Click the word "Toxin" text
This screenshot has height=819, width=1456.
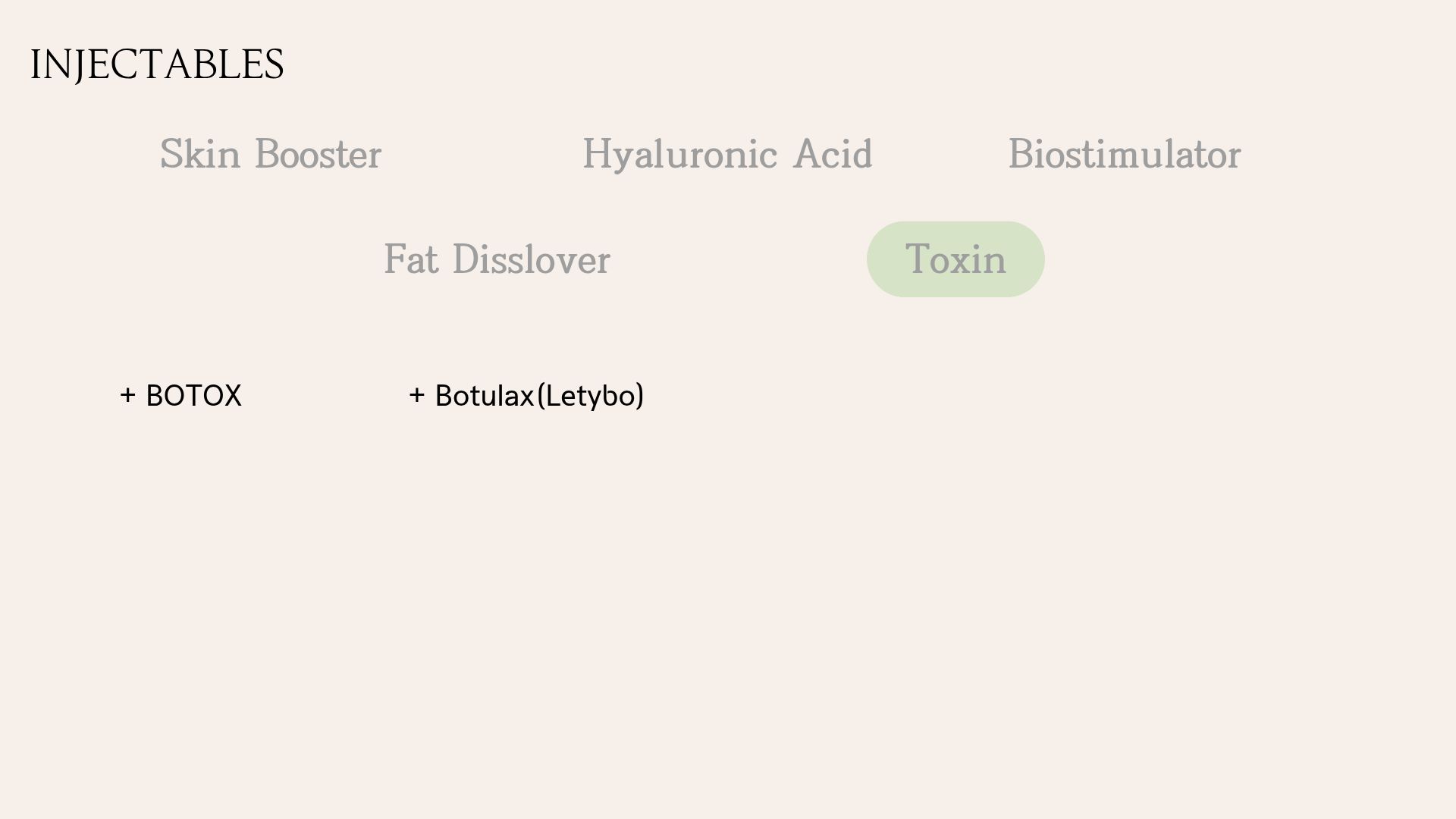pyautogui.click(x=955, y=259)
